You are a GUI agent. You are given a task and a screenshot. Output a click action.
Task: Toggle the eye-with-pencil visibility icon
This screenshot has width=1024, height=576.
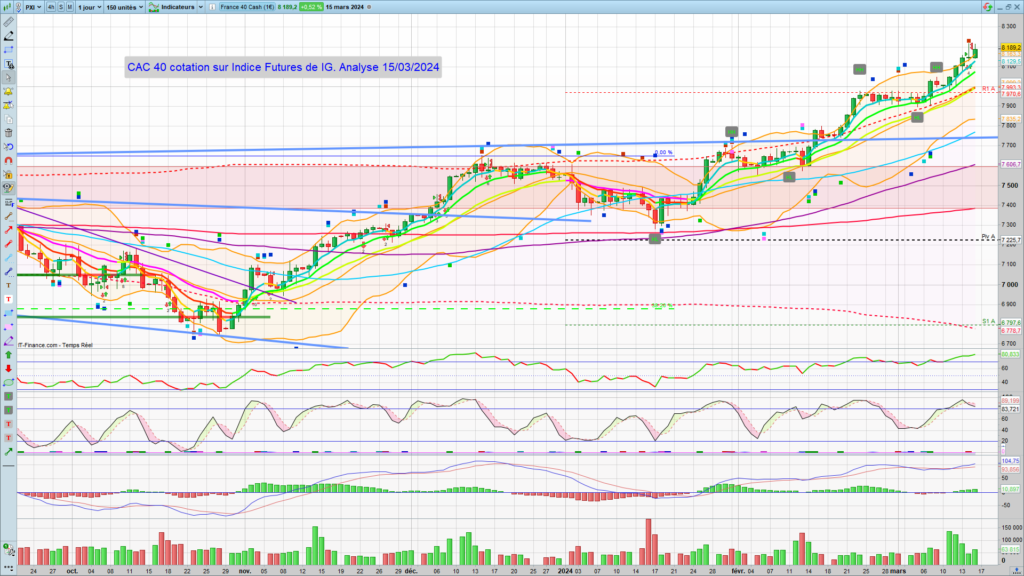[x=8, y=188]
